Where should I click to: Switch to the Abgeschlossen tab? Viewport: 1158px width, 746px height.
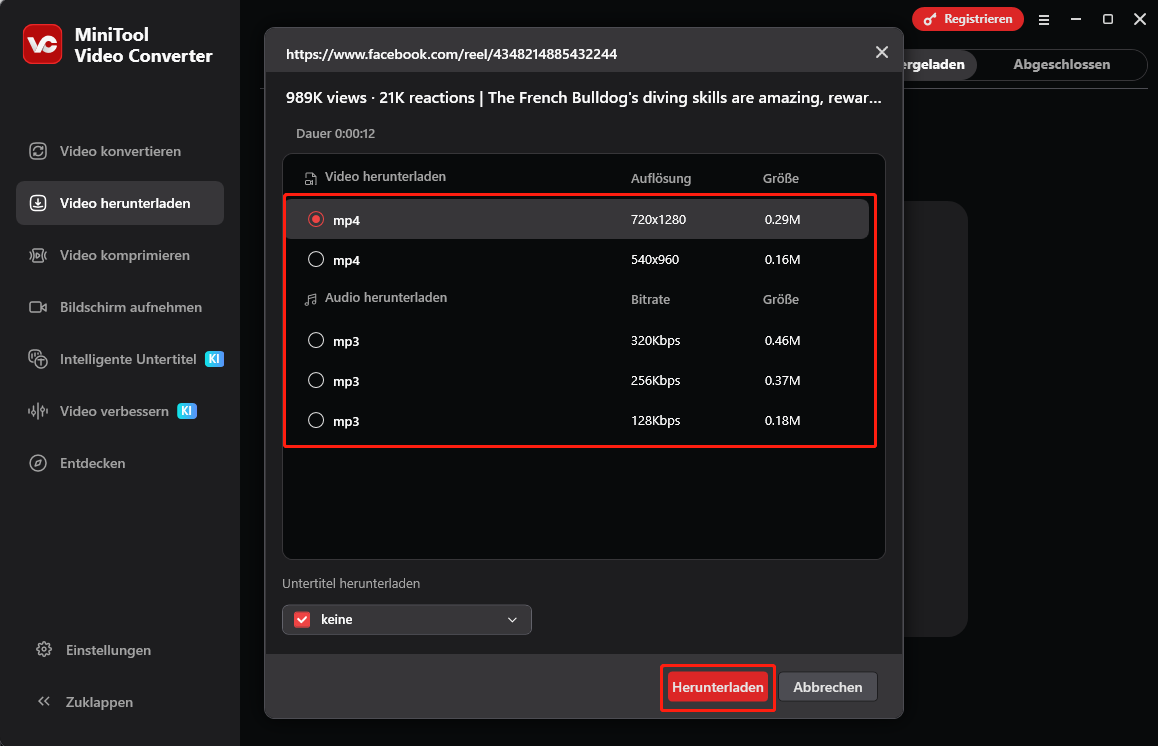click(x=1061, y=64)
